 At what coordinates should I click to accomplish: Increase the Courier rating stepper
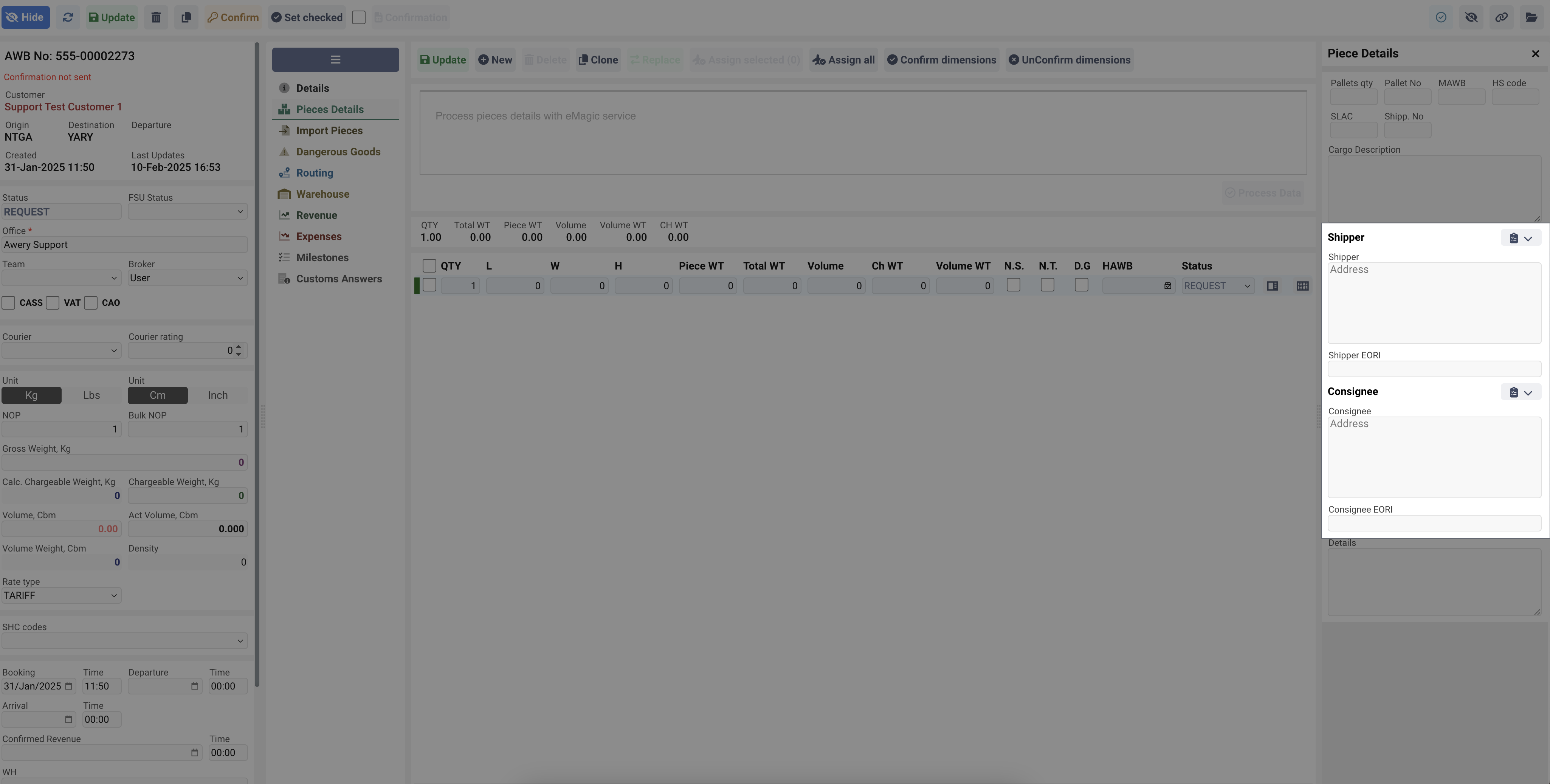tap(239, 347)
